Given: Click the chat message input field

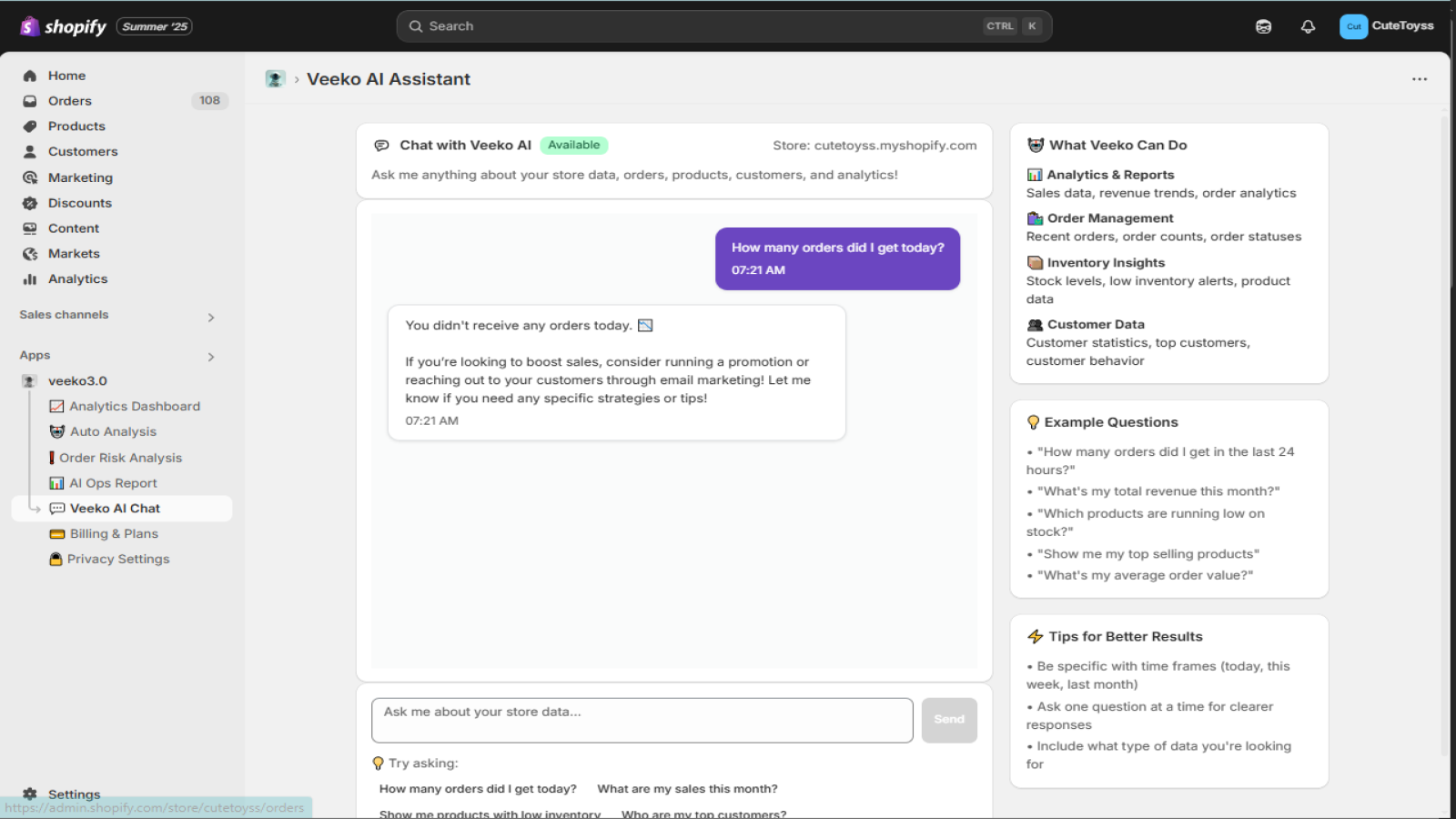Looking at the screenshot, I should [642, 719].
